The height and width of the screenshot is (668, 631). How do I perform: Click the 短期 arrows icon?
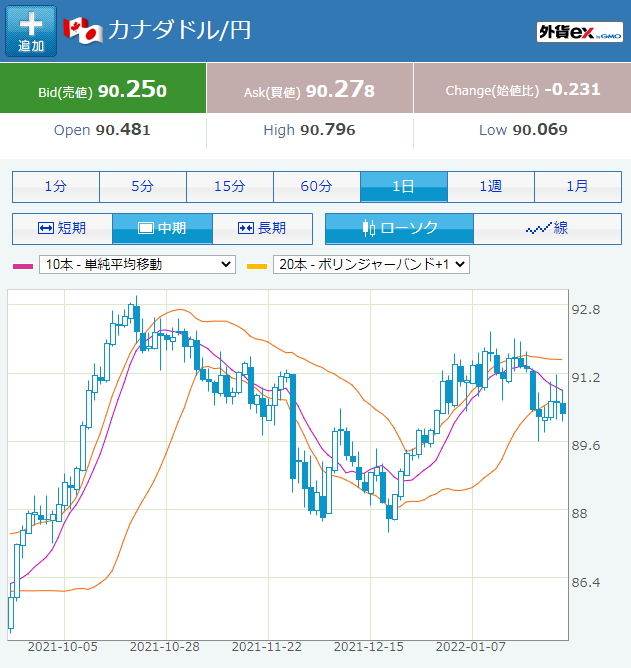46,228
